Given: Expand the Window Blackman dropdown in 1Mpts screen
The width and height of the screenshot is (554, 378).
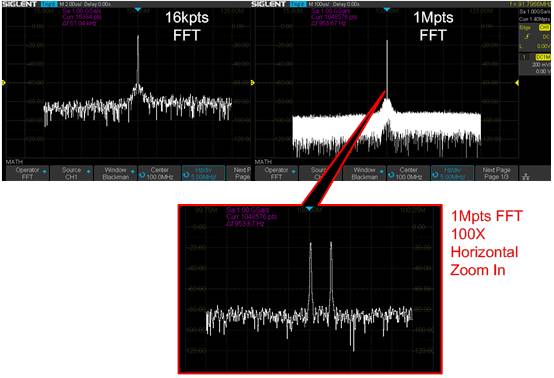Looking at the screenshot, I should [364, 173].
